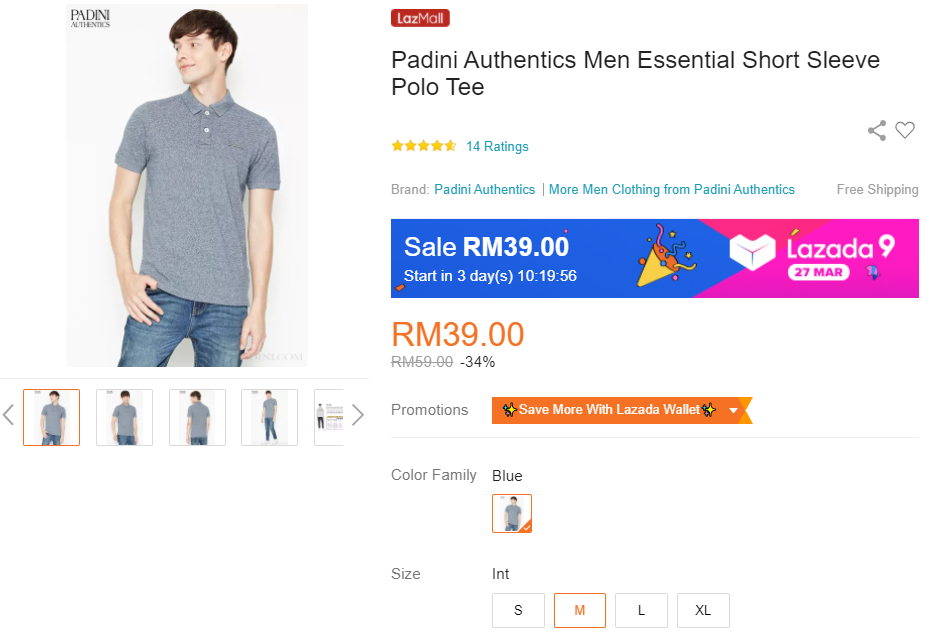Show next product thumbnails with right arrow
Image resolution: width=931 pixels, height=639 pixels.
click(357, 414)
